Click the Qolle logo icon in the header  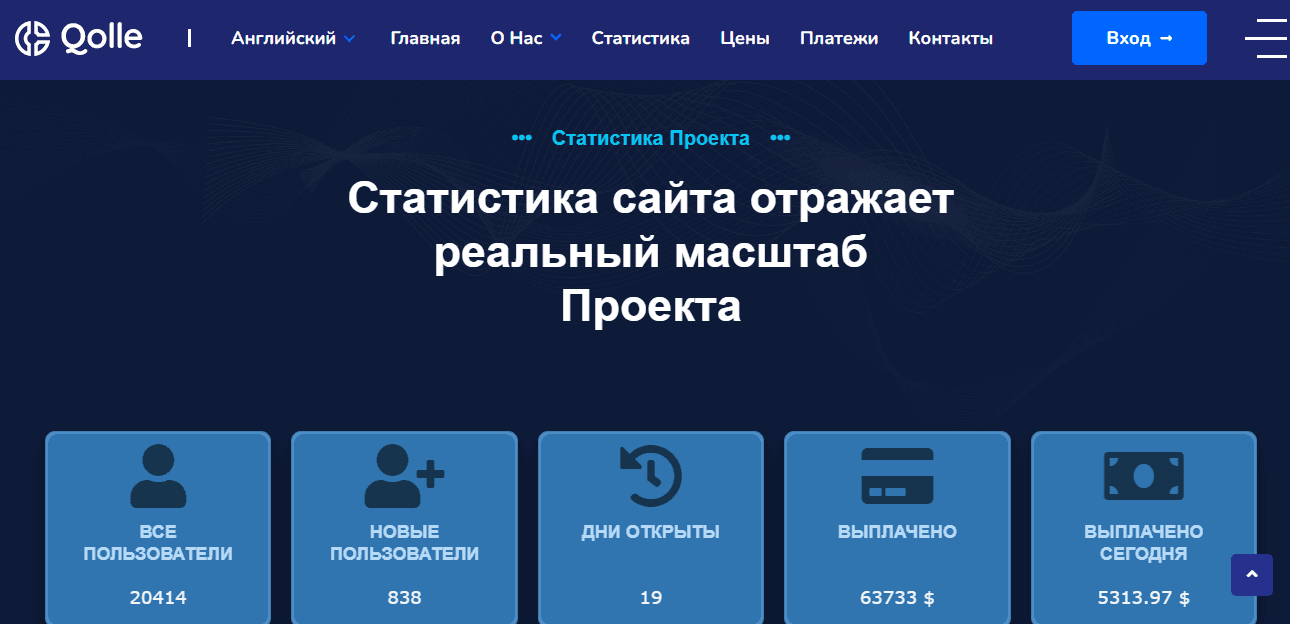click(x=33, y=37)
